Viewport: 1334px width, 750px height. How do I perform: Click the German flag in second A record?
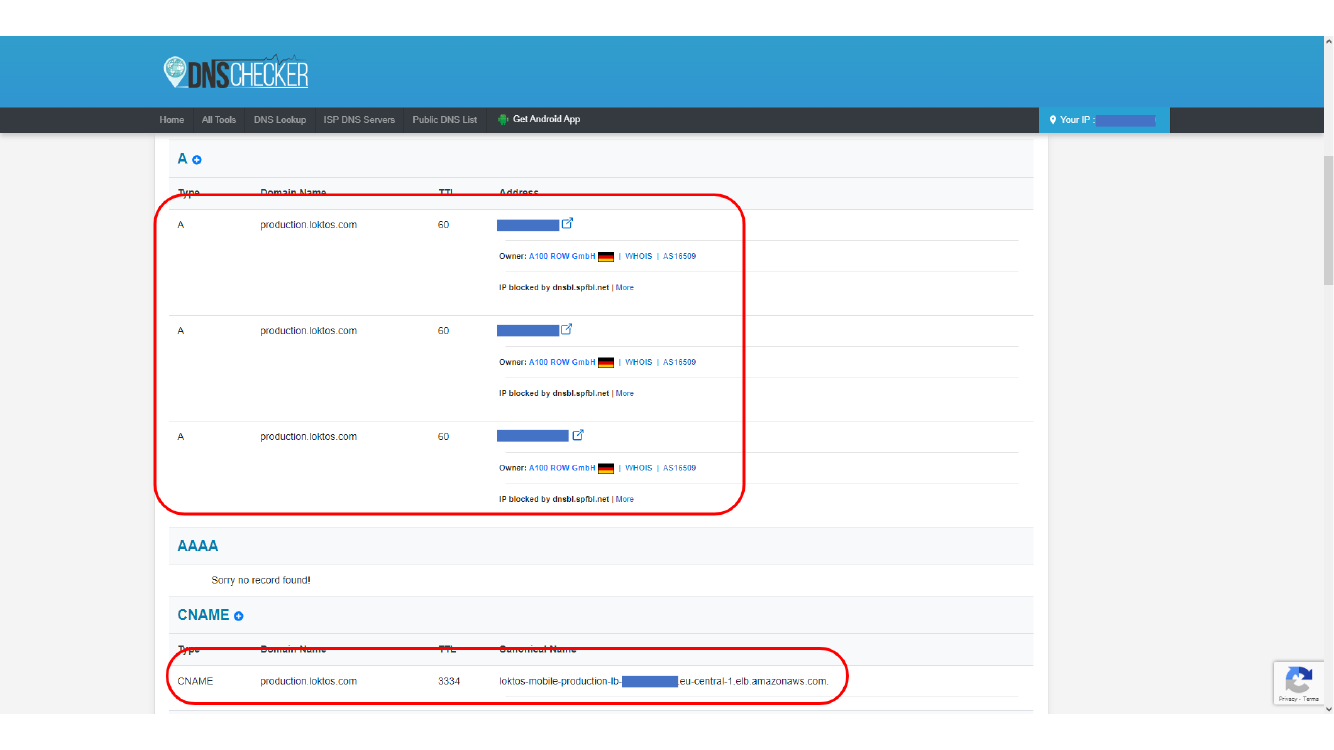click(x=606, y=363)
